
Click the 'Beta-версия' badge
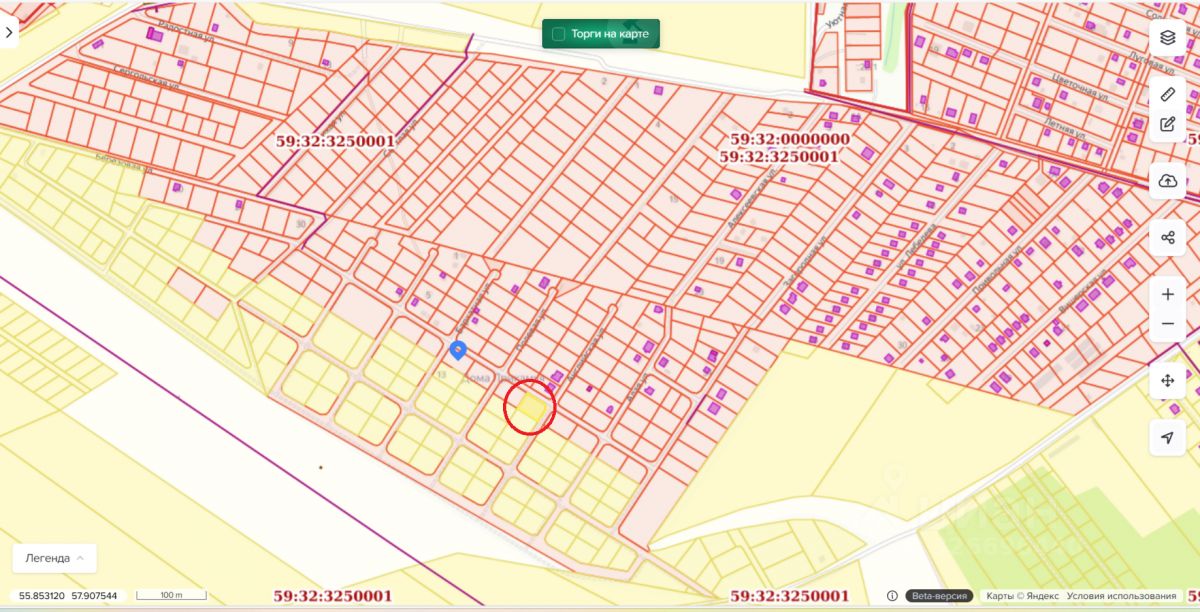(x=939, y=596)
